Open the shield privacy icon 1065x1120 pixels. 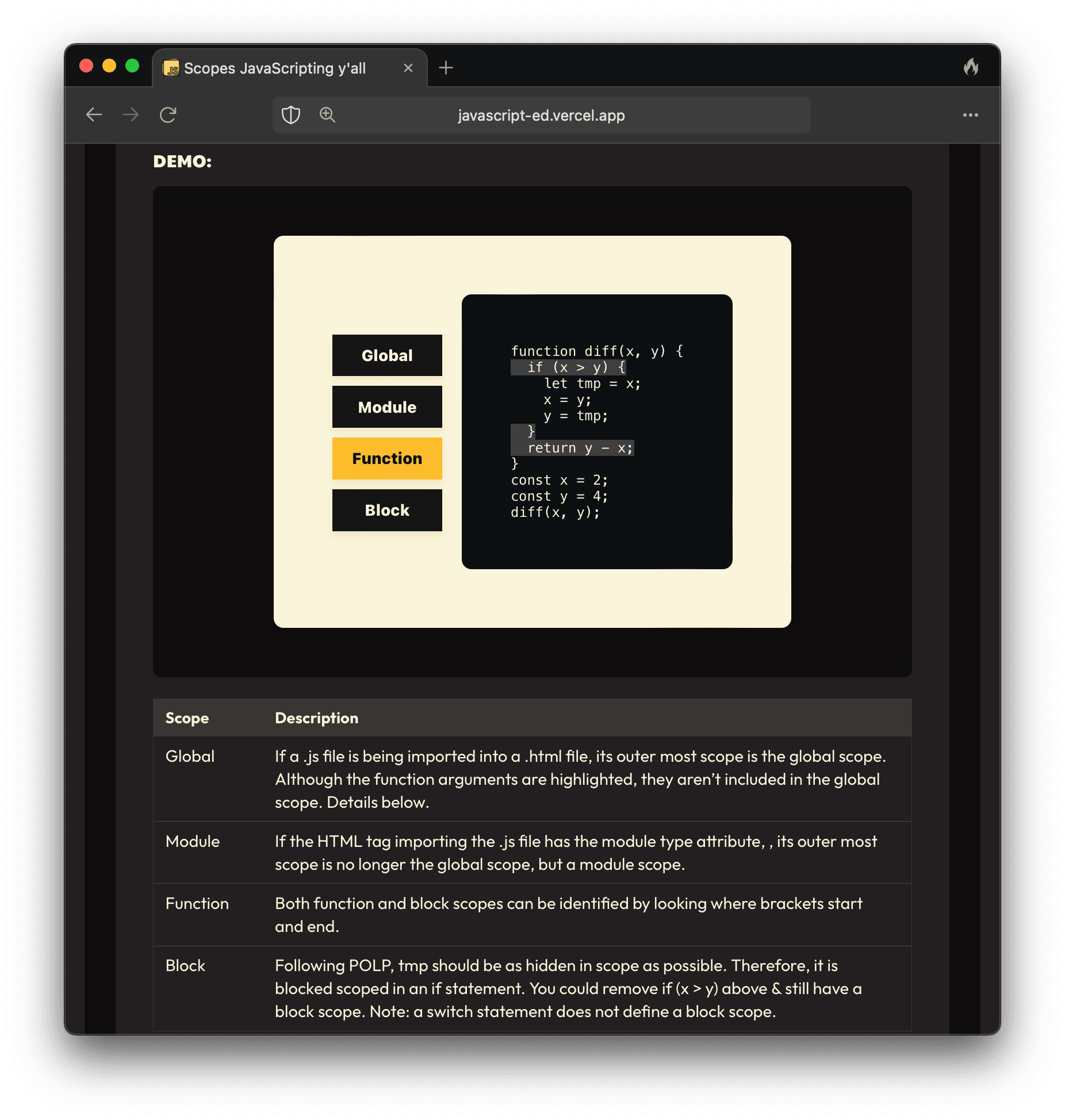[291, 115]
